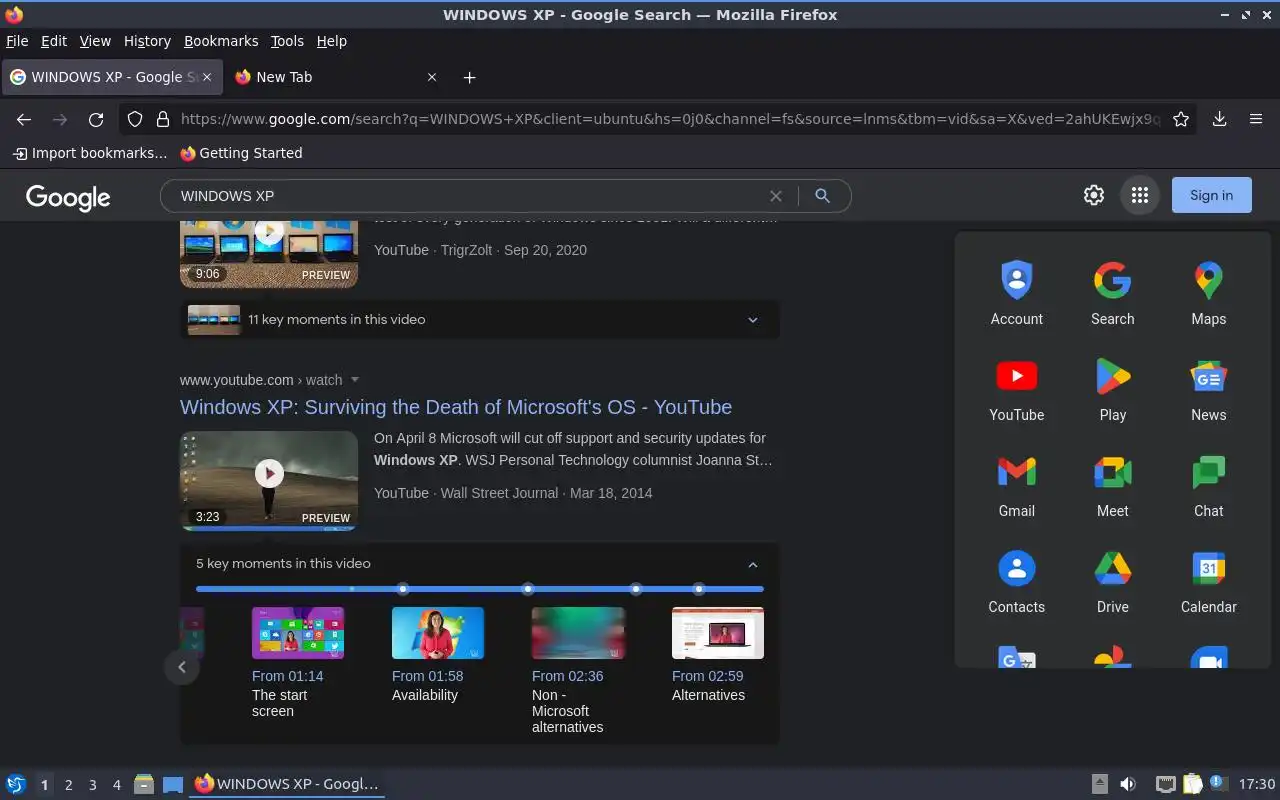The image size is (1280, 800).
Task: Open Google News from apps panel
Action: click(x=1208, y=389)
